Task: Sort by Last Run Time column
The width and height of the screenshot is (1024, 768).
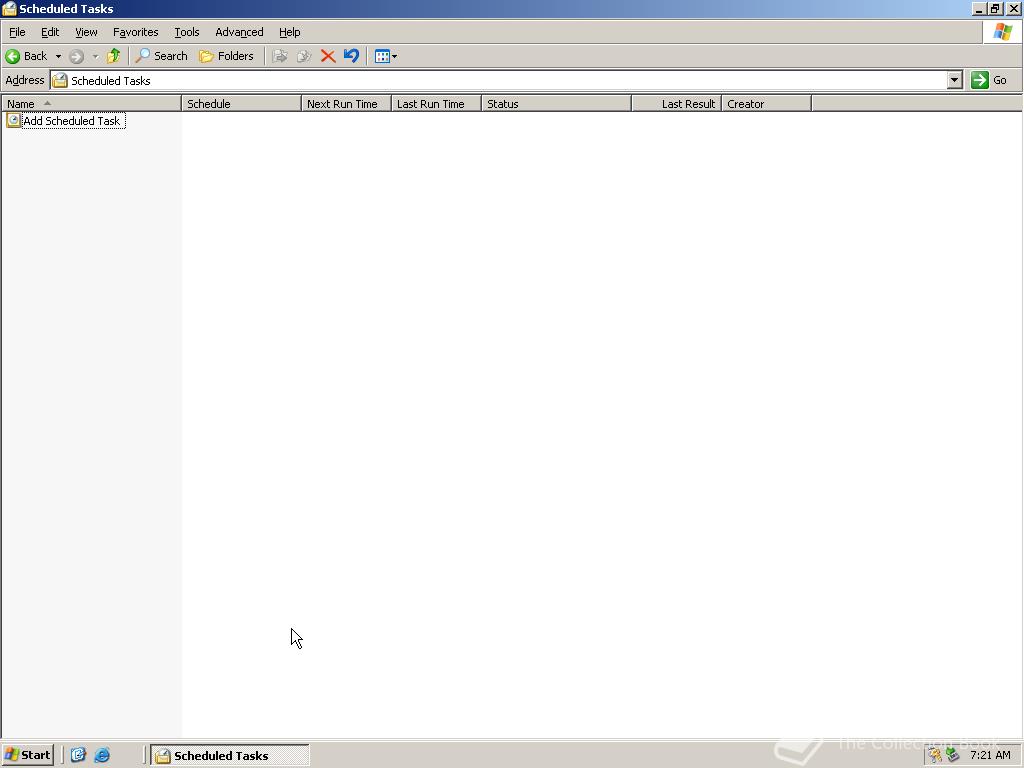Action: [x=437, y=104]
